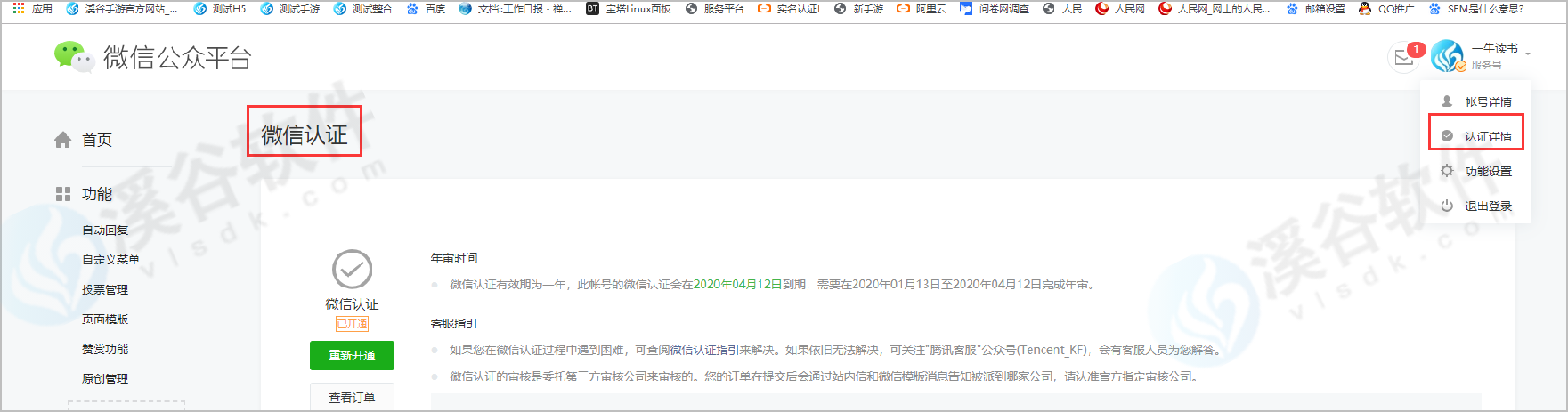
Task: Collapse the account dropdown arrow next to 一牛读书
Action: click(1528, 54)
